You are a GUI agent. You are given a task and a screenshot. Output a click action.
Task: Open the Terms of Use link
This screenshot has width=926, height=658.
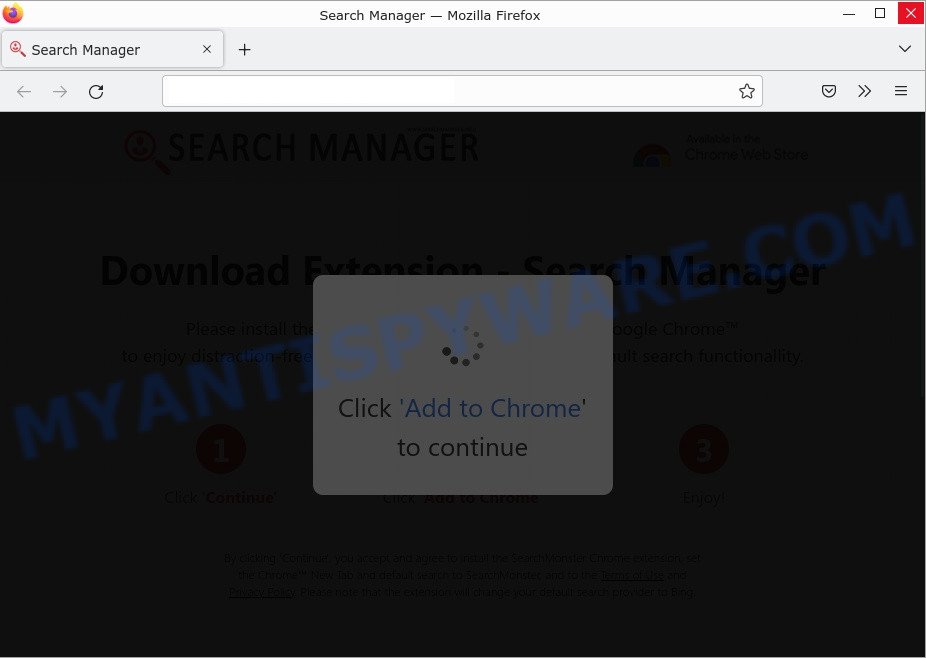tap(632, 575)
